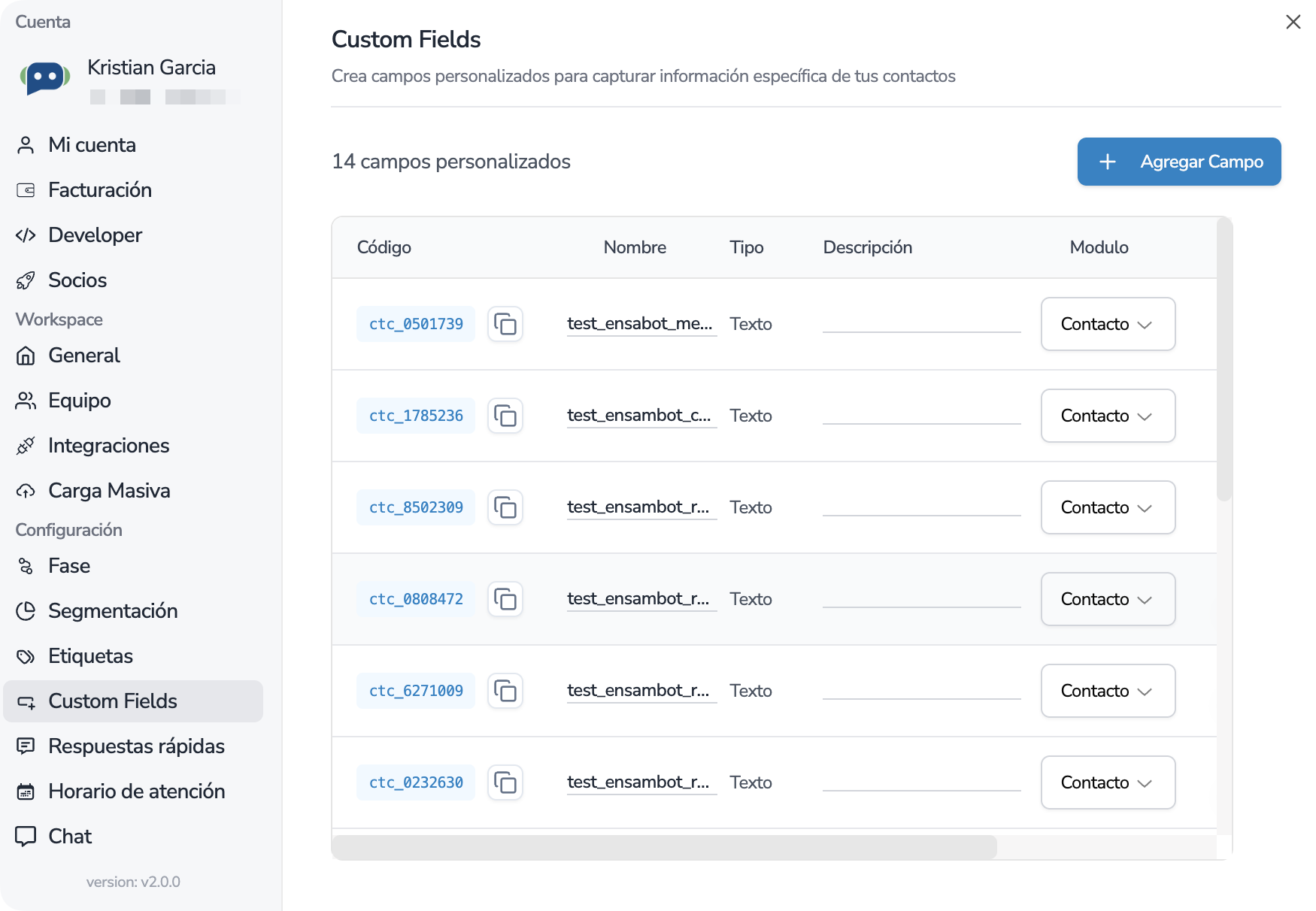
Task: Click the table's horizontal scrollbar thumb
Action: (664, 847)
